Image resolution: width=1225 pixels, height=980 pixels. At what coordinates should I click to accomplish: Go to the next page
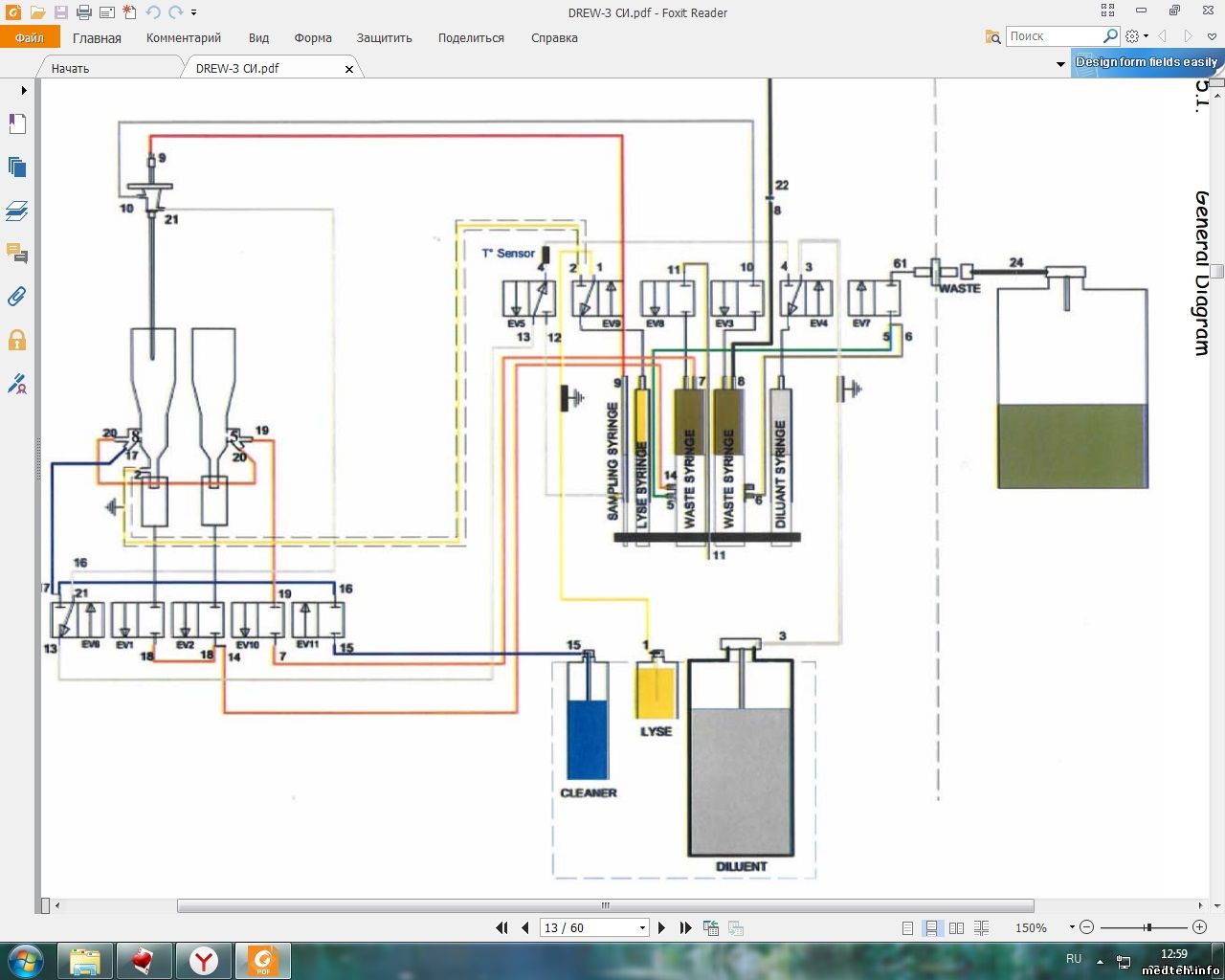coord(661,927)
